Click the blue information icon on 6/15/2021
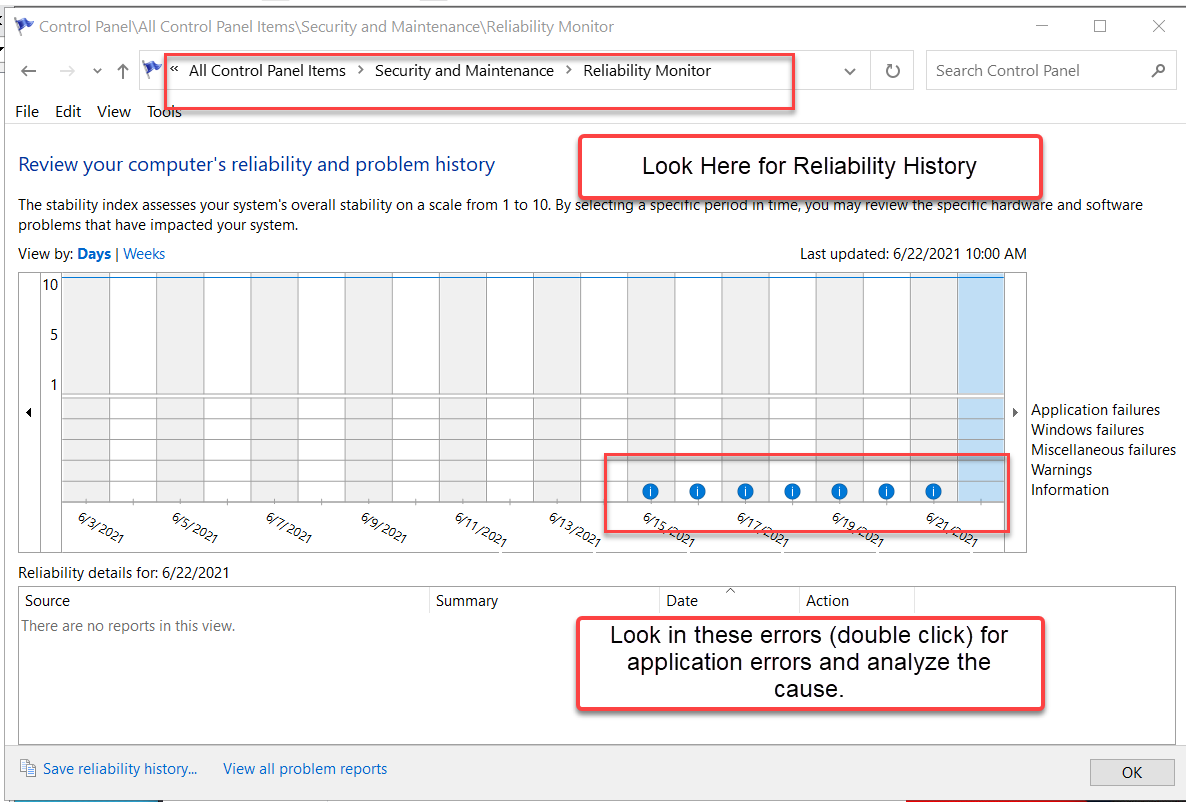The width and height of the screenshot is (1186, 802). click(x=650, y=491)
